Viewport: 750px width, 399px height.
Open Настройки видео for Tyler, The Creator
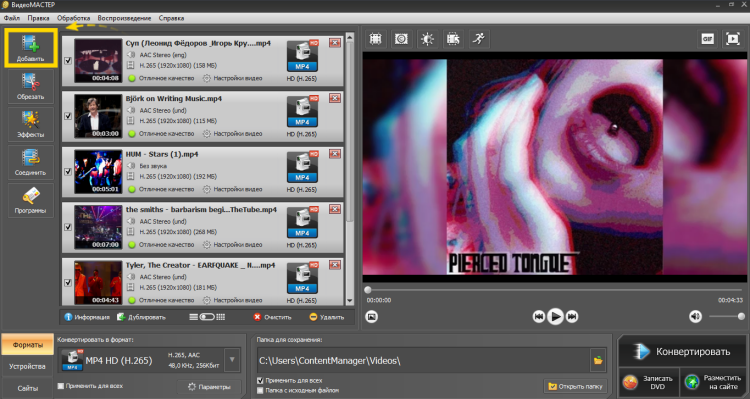pos(232,300)
